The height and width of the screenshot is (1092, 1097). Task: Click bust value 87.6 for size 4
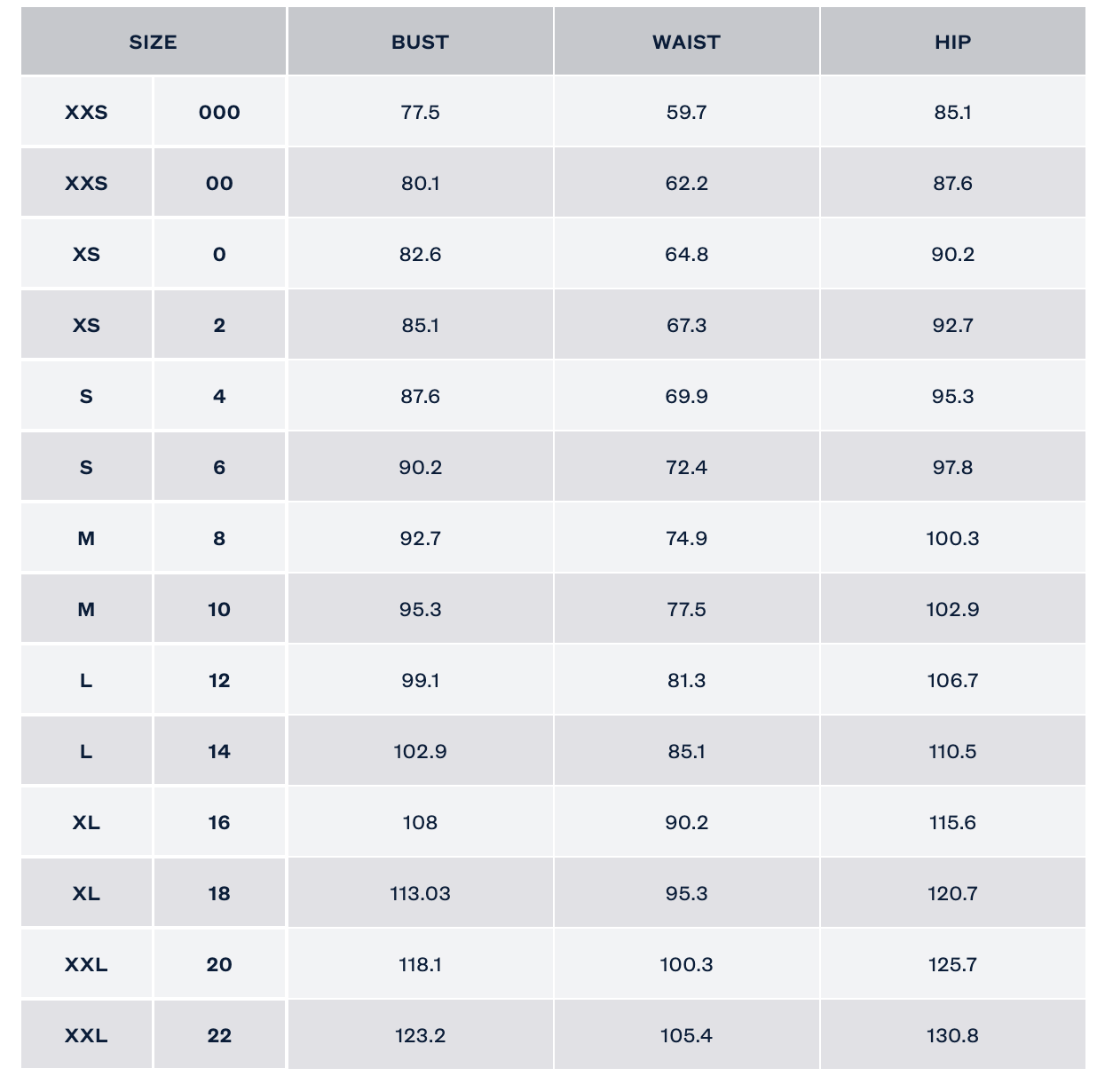tap(420, 397)
